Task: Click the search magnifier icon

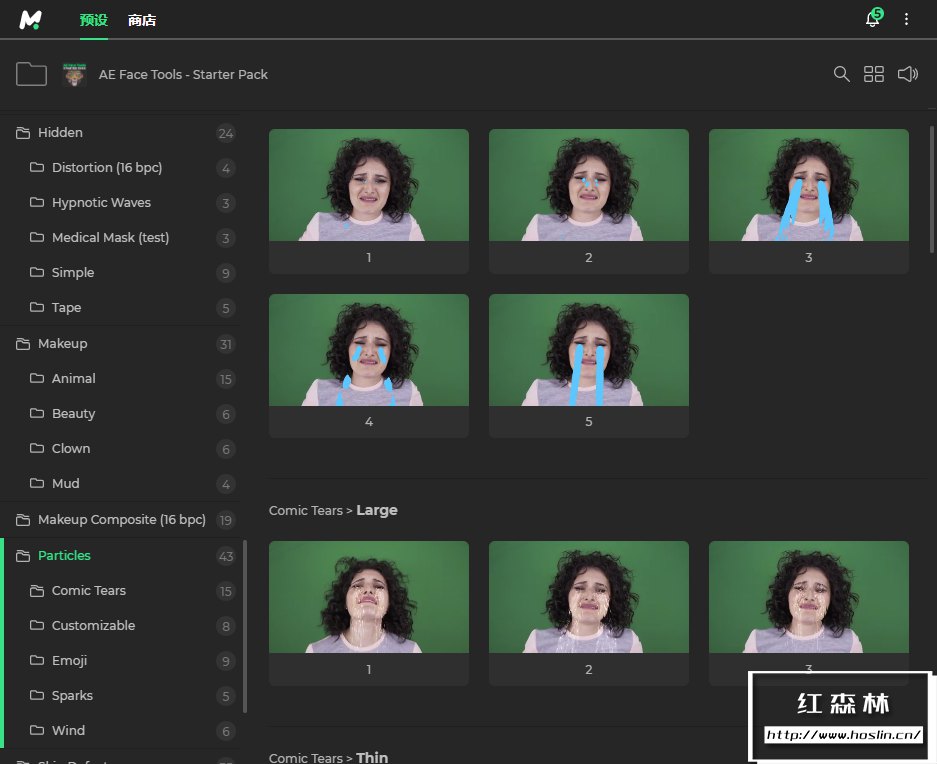Action: point(842,74)
